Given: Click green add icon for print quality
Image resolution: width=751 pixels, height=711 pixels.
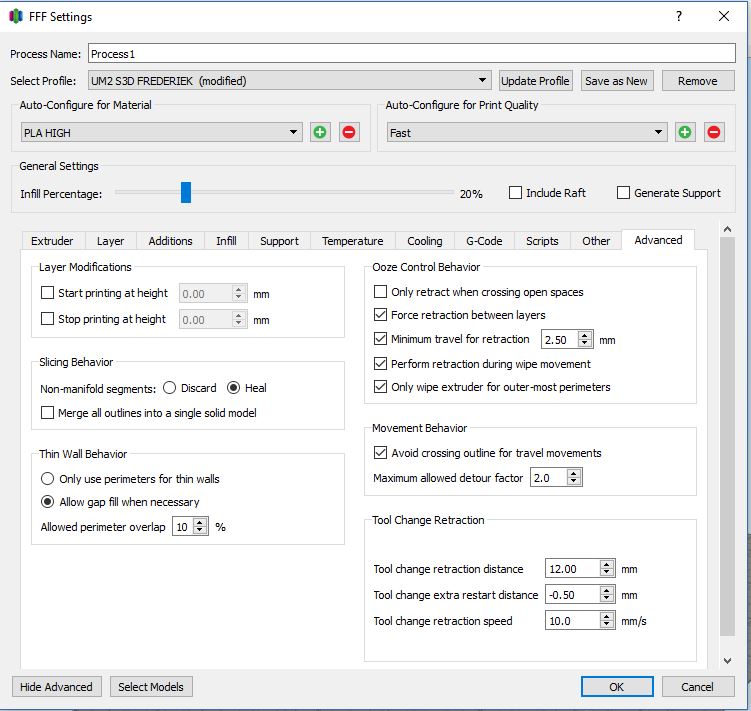Looking at the screenshot, I should [685, 132].
